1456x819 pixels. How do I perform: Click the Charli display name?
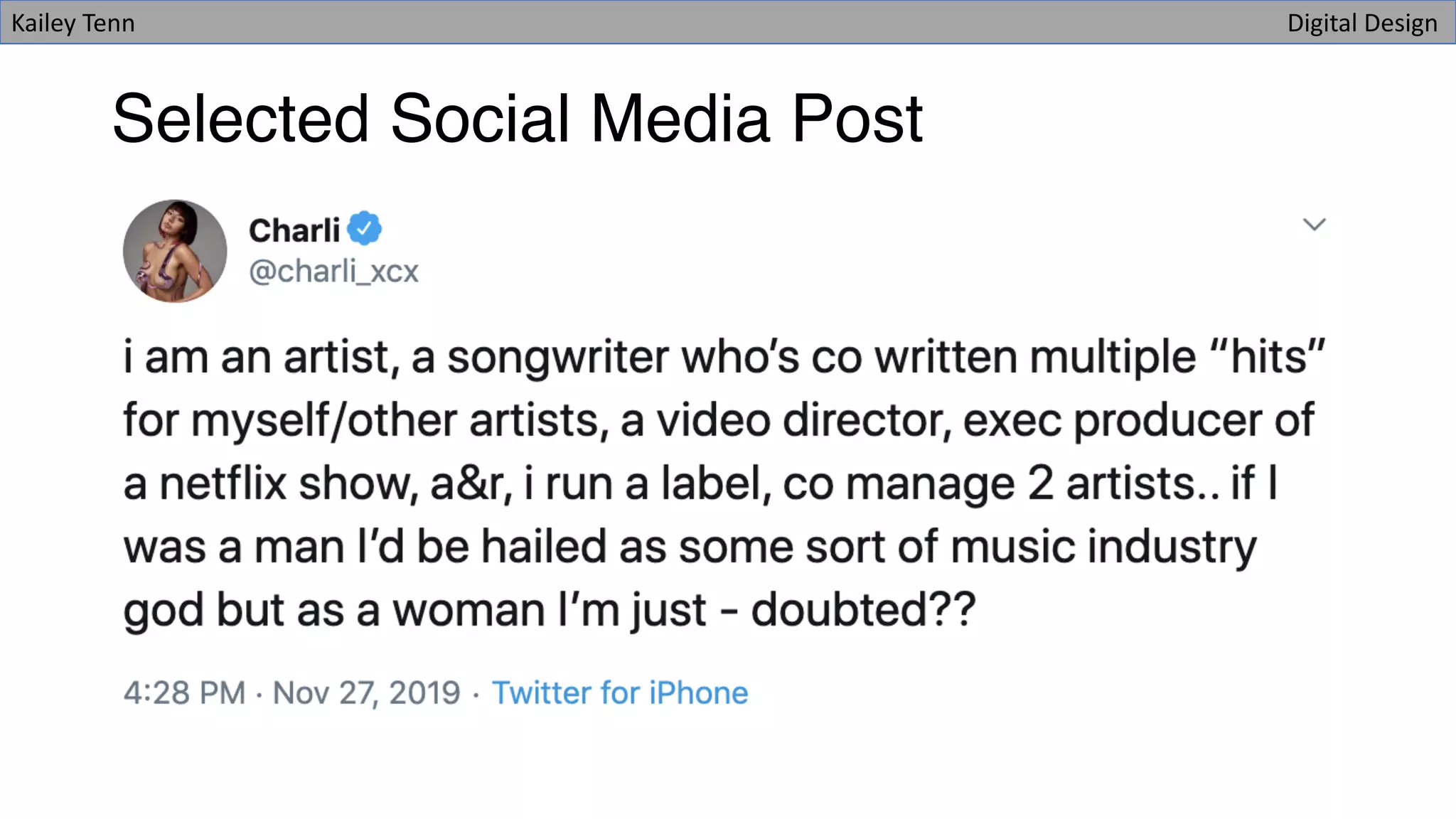coord(294,230)
